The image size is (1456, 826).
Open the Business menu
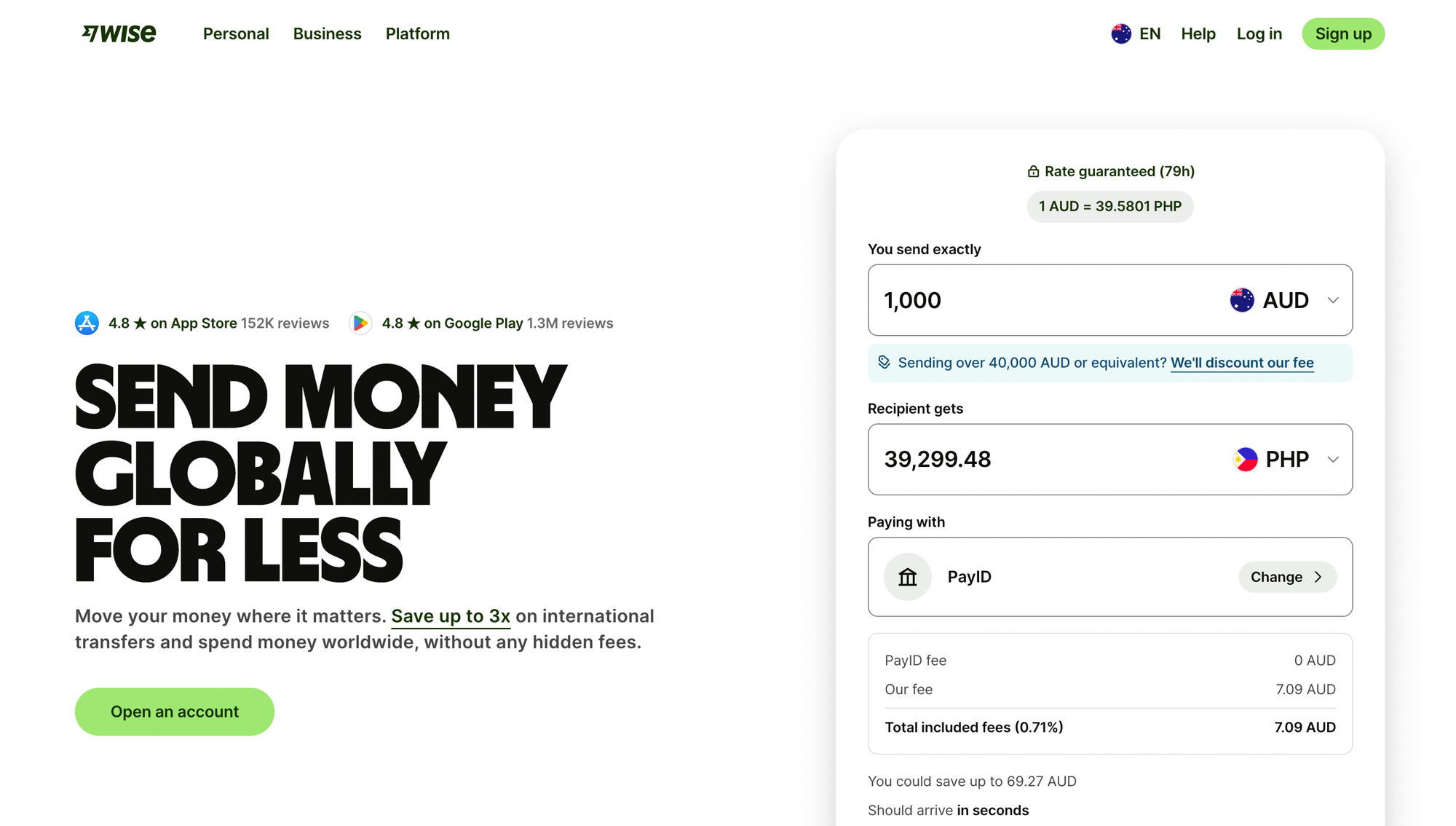point(327,34)
